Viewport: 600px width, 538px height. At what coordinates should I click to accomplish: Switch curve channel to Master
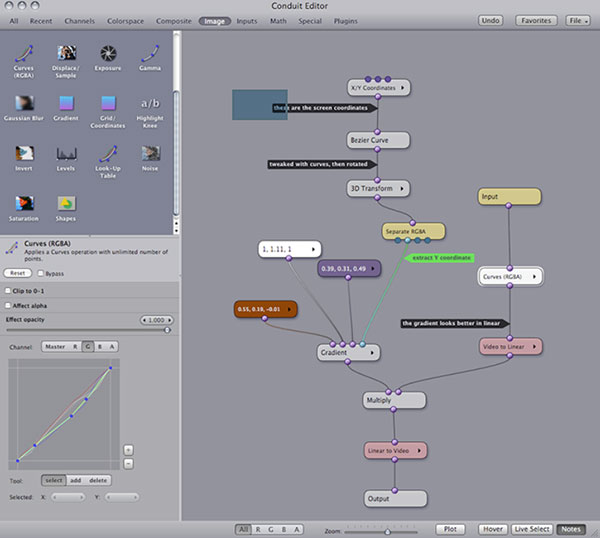pyautogui.click(x=55, y=347)
